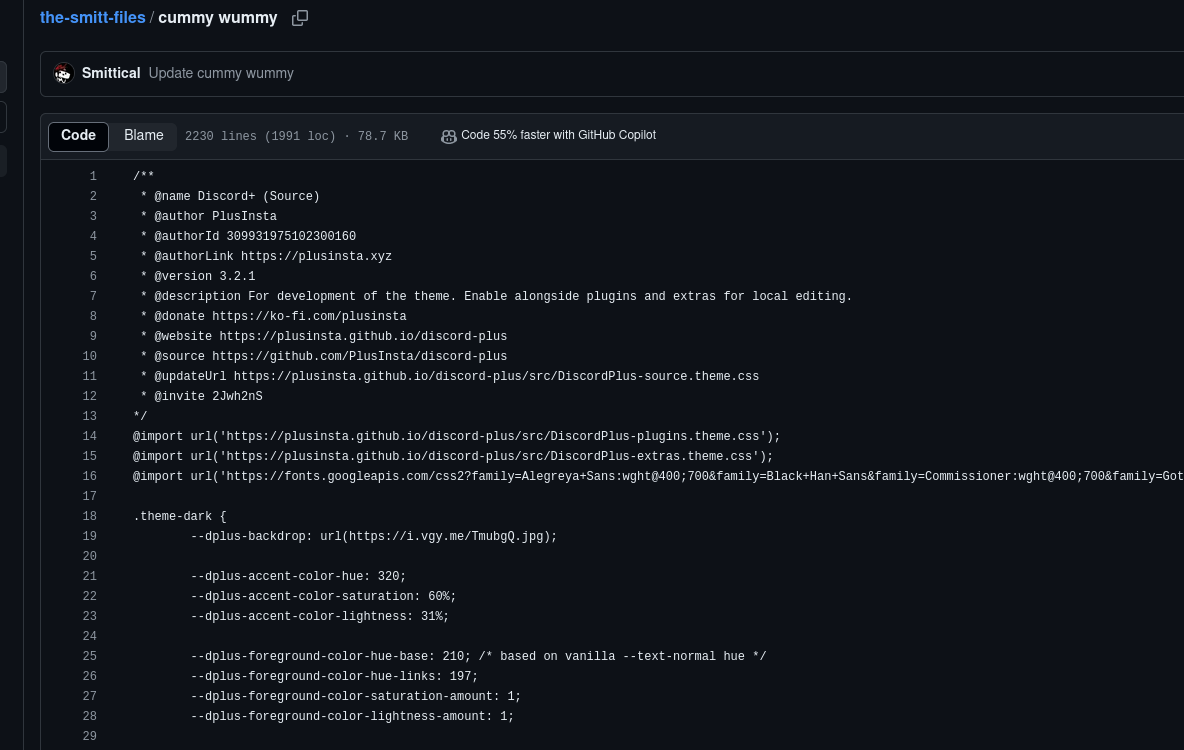The image size is (1184, 750).
Task: Click the '@description For development of the theme' line
Action: (x=496, y=296)
